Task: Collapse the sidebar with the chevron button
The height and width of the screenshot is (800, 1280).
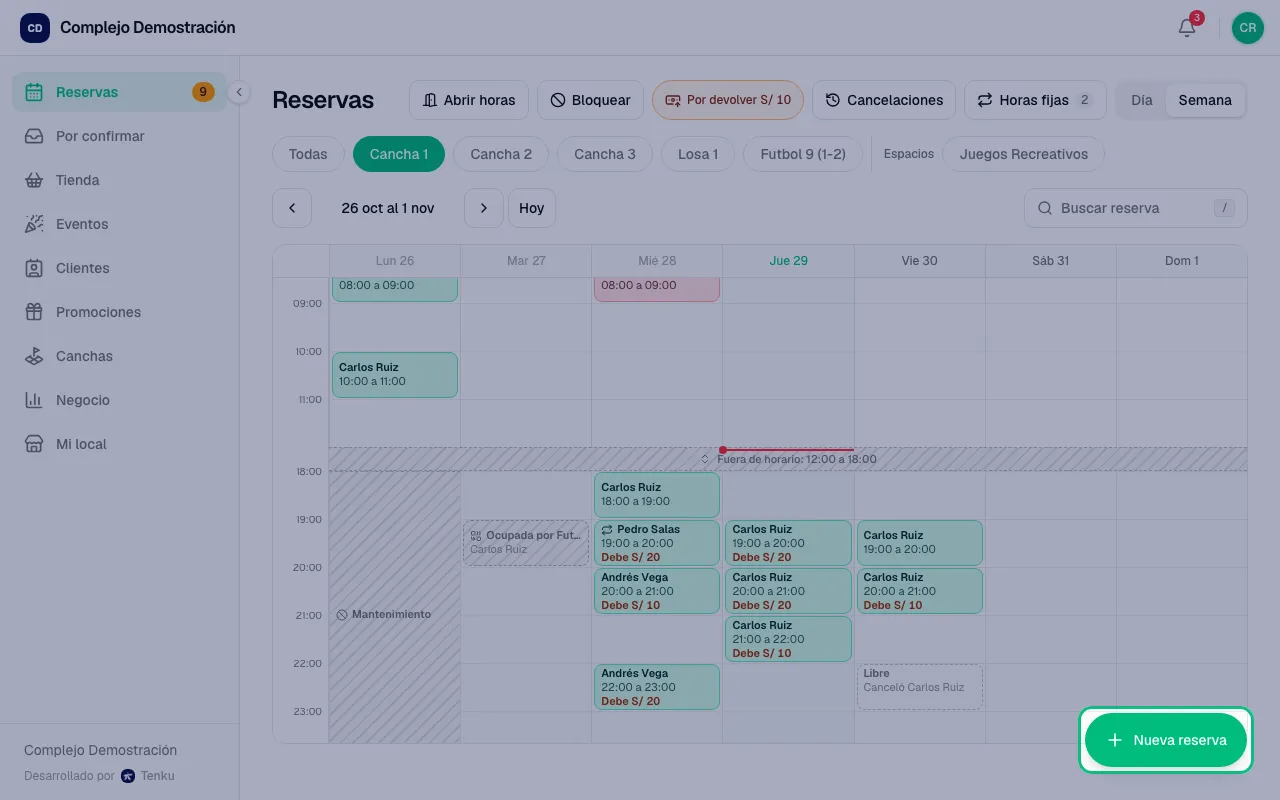Action: [238, 92]
